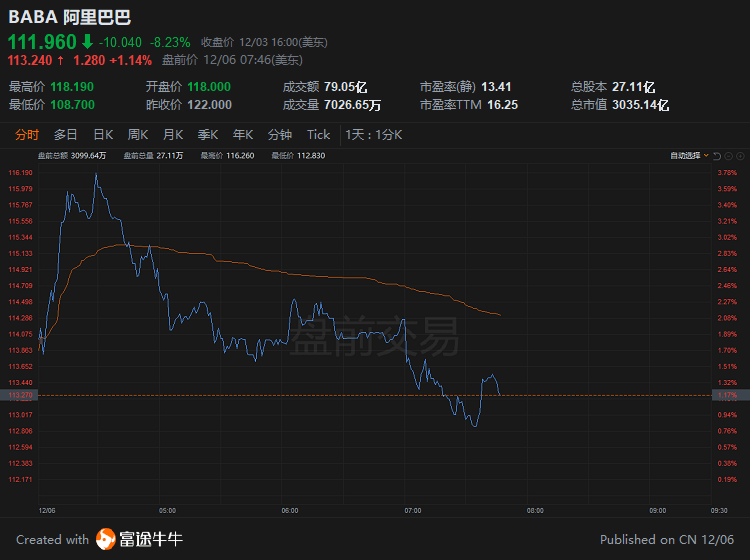Open the 季K chart tab
Screen dimensions: 750x560
tap(208, 135)
